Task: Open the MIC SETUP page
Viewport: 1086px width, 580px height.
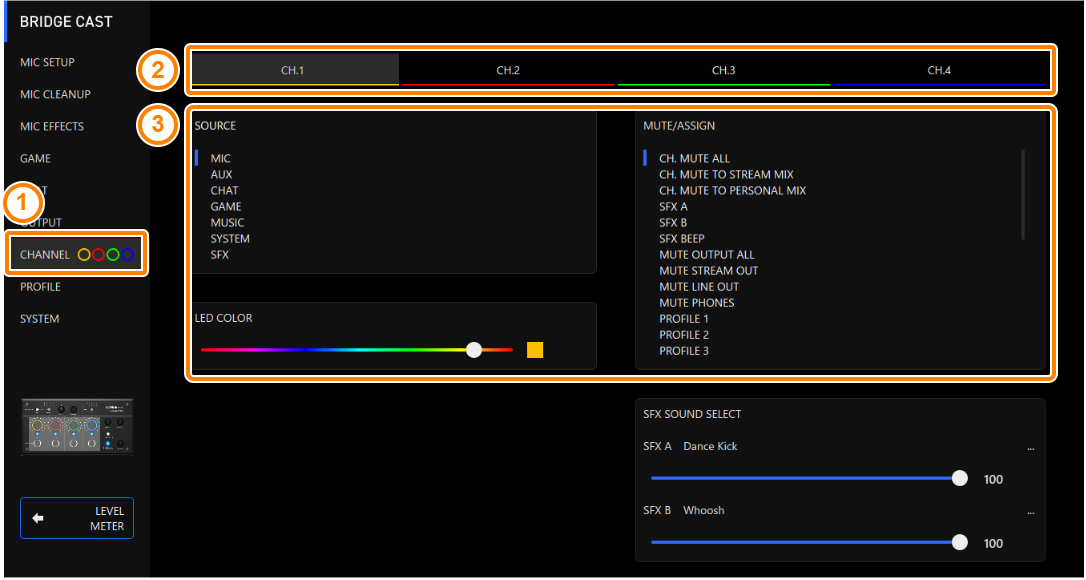Action: pos(47,62)
